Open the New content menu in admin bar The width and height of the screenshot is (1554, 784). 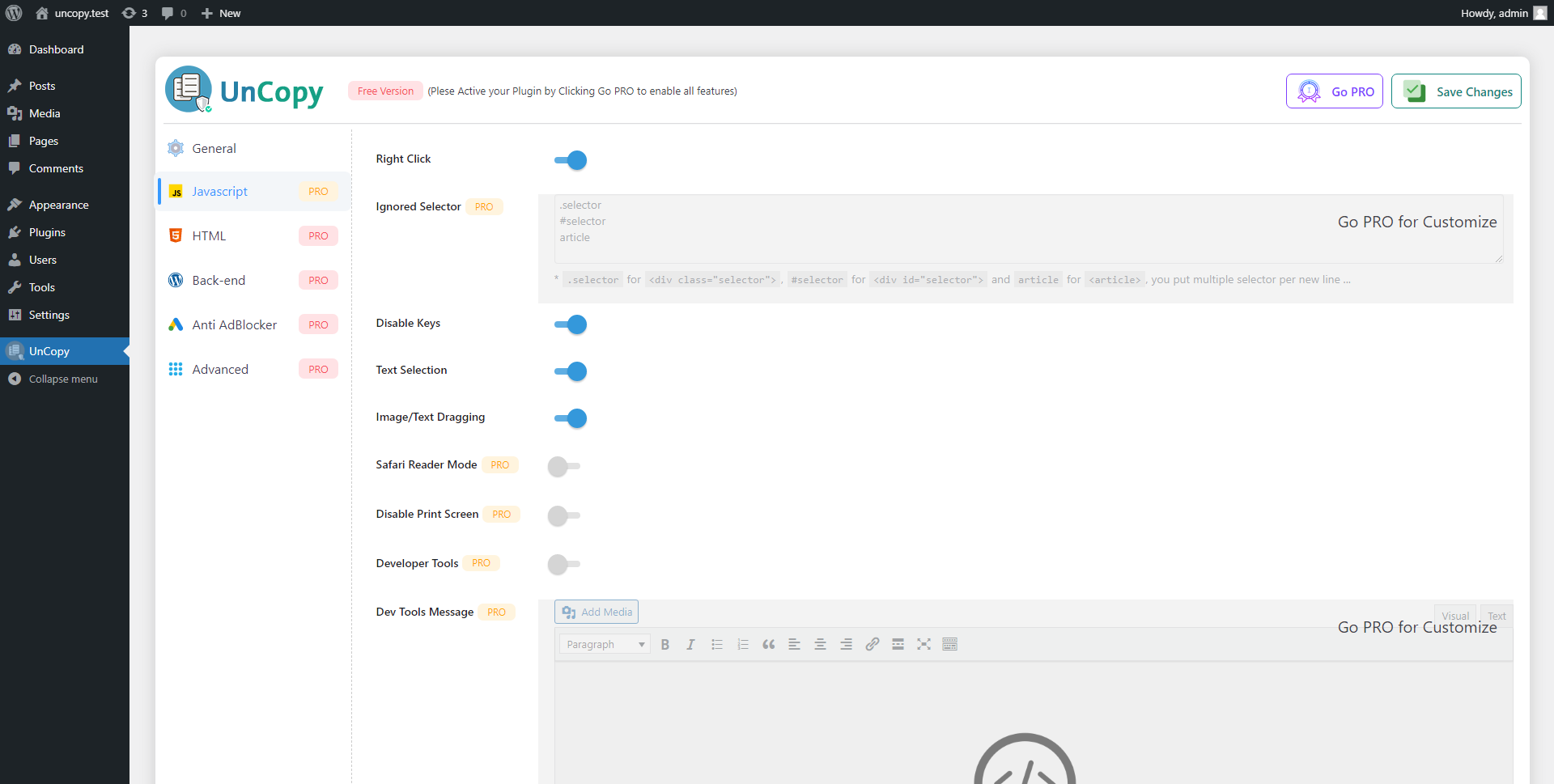(x=221, y=13)
